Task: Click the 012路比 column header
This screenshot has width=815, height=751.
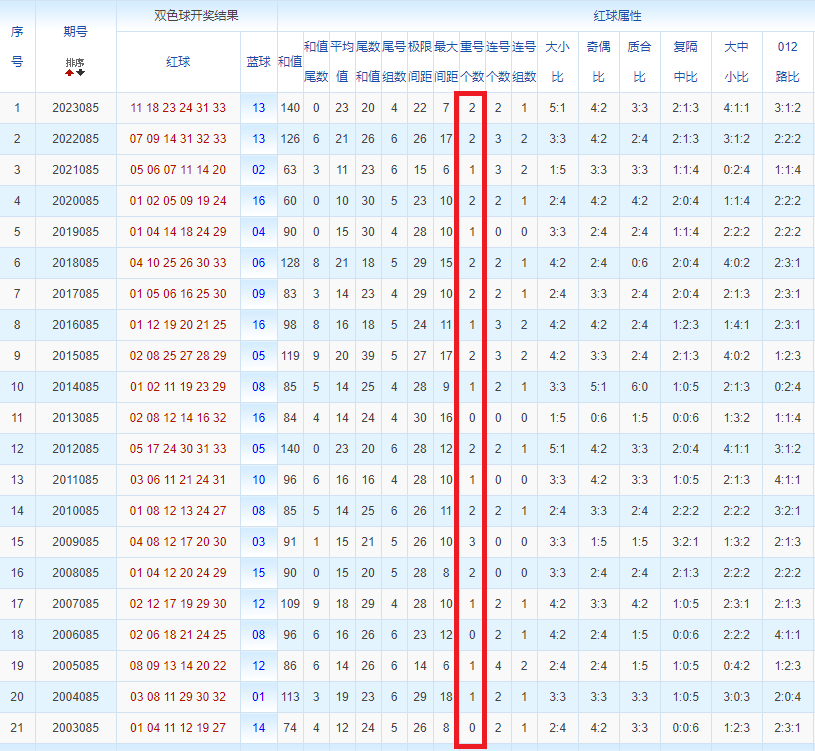Action: tap(787, 62)
